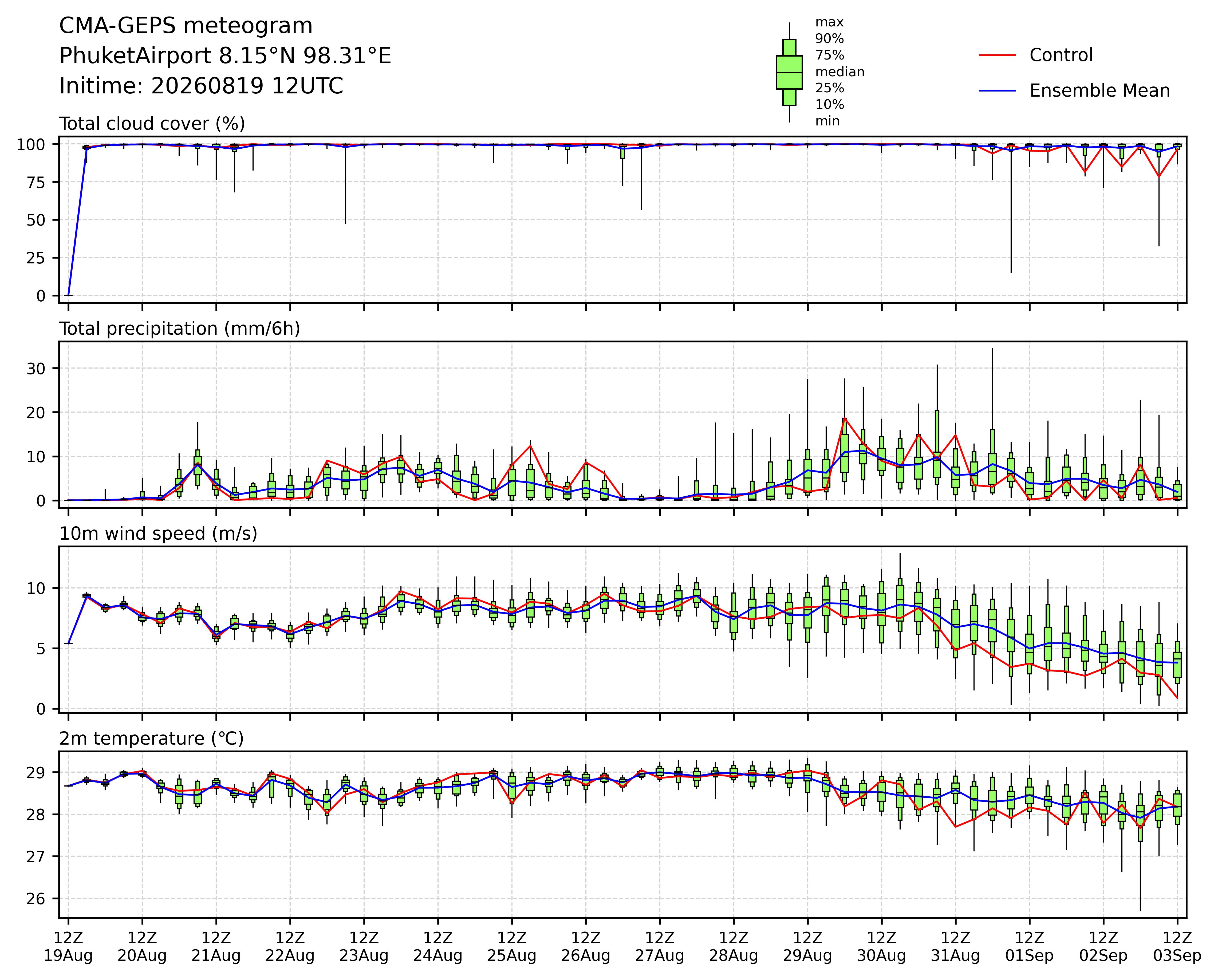Click the 12Z 19Aug axis label
Image resolution: width=1218 pixels, height=980 pixels.
pyautogui.click(x=68, y=947)
